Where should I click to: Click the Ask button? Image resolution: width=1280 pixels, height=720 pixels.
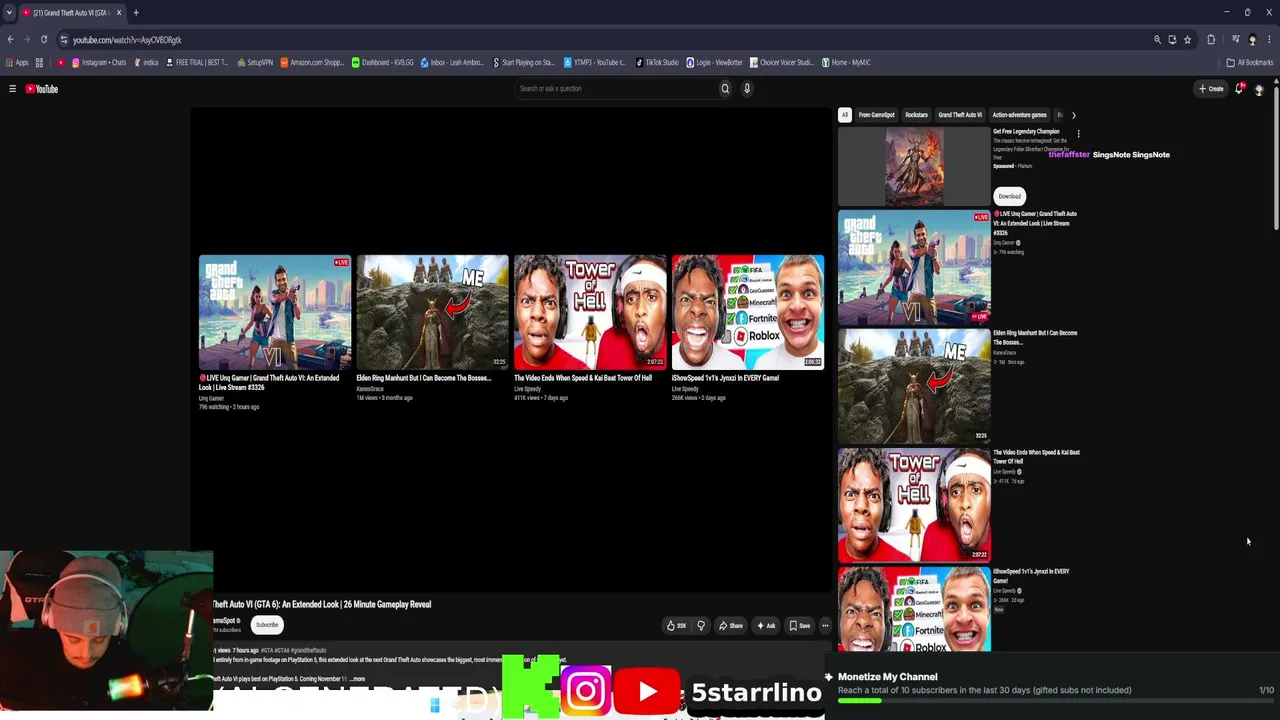767,626
